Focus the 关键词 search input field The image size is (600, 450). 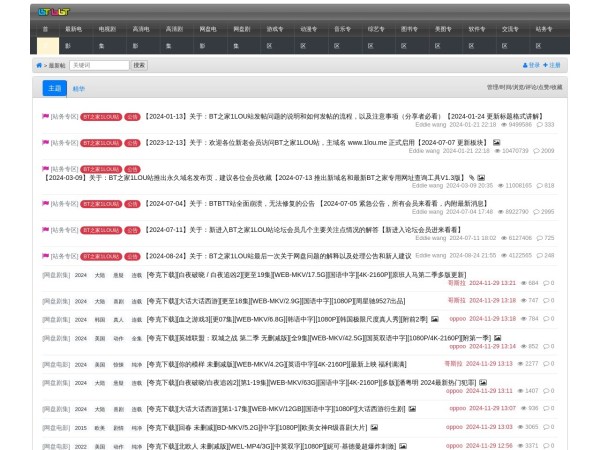[100, 65]
